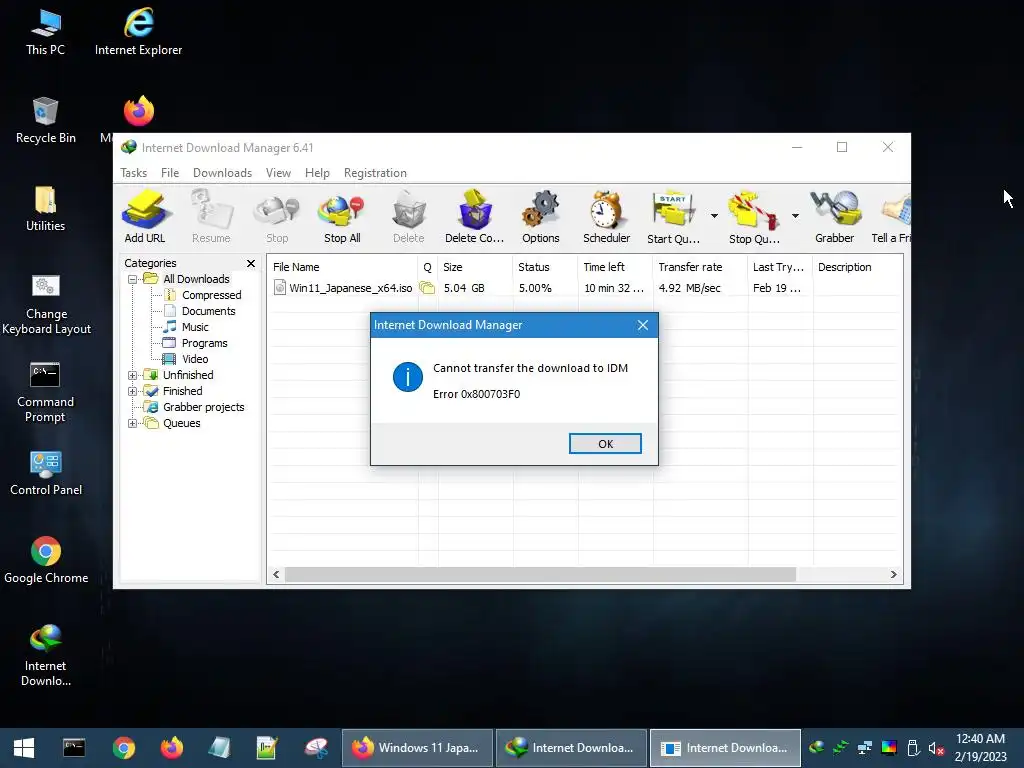Open Control Panel desktop icon
This screenshot has height=768, width=1024.
click(x=46, y=473)
